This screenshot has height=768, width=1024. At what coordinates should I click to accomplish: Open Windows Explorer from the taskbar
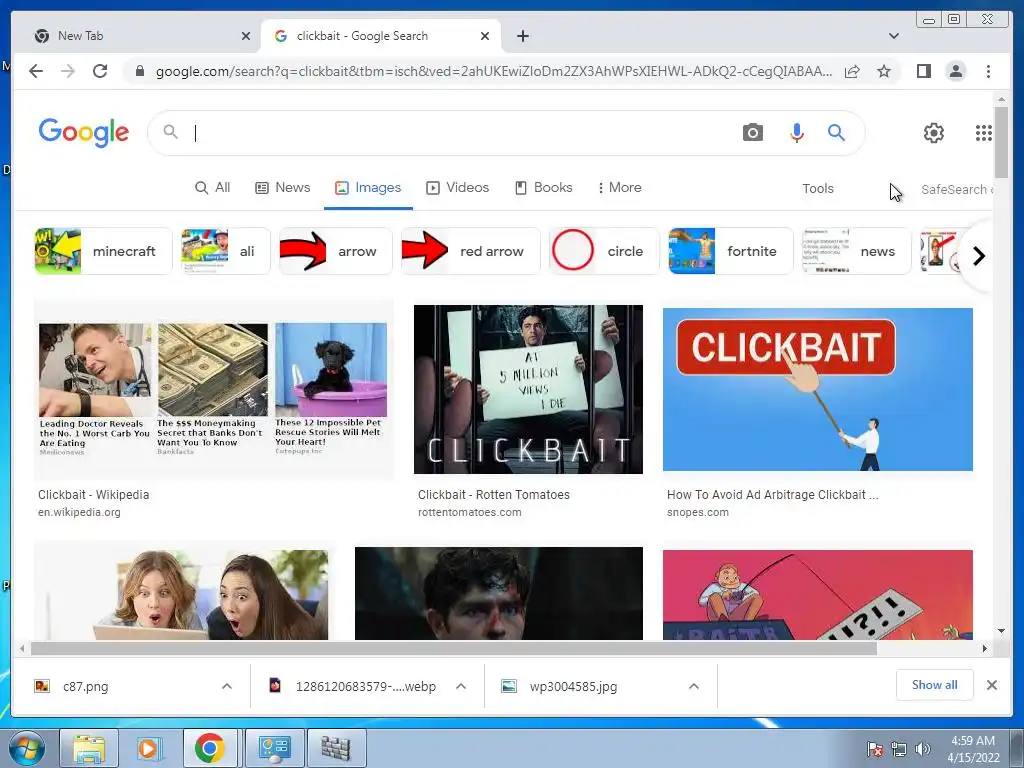click(x=89, y=748)
